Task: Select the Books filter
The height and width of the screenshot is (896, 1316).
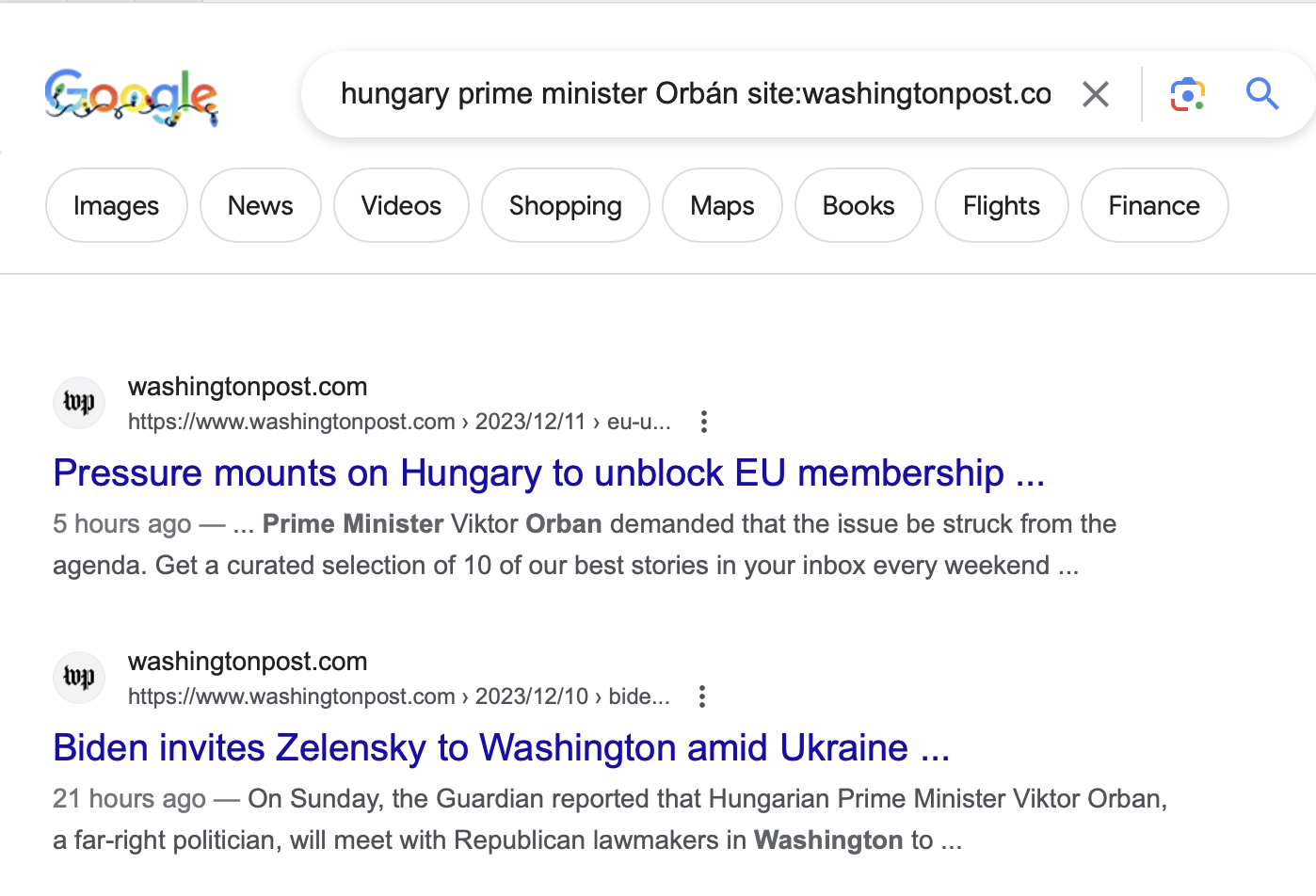Action: pos(859,205)
